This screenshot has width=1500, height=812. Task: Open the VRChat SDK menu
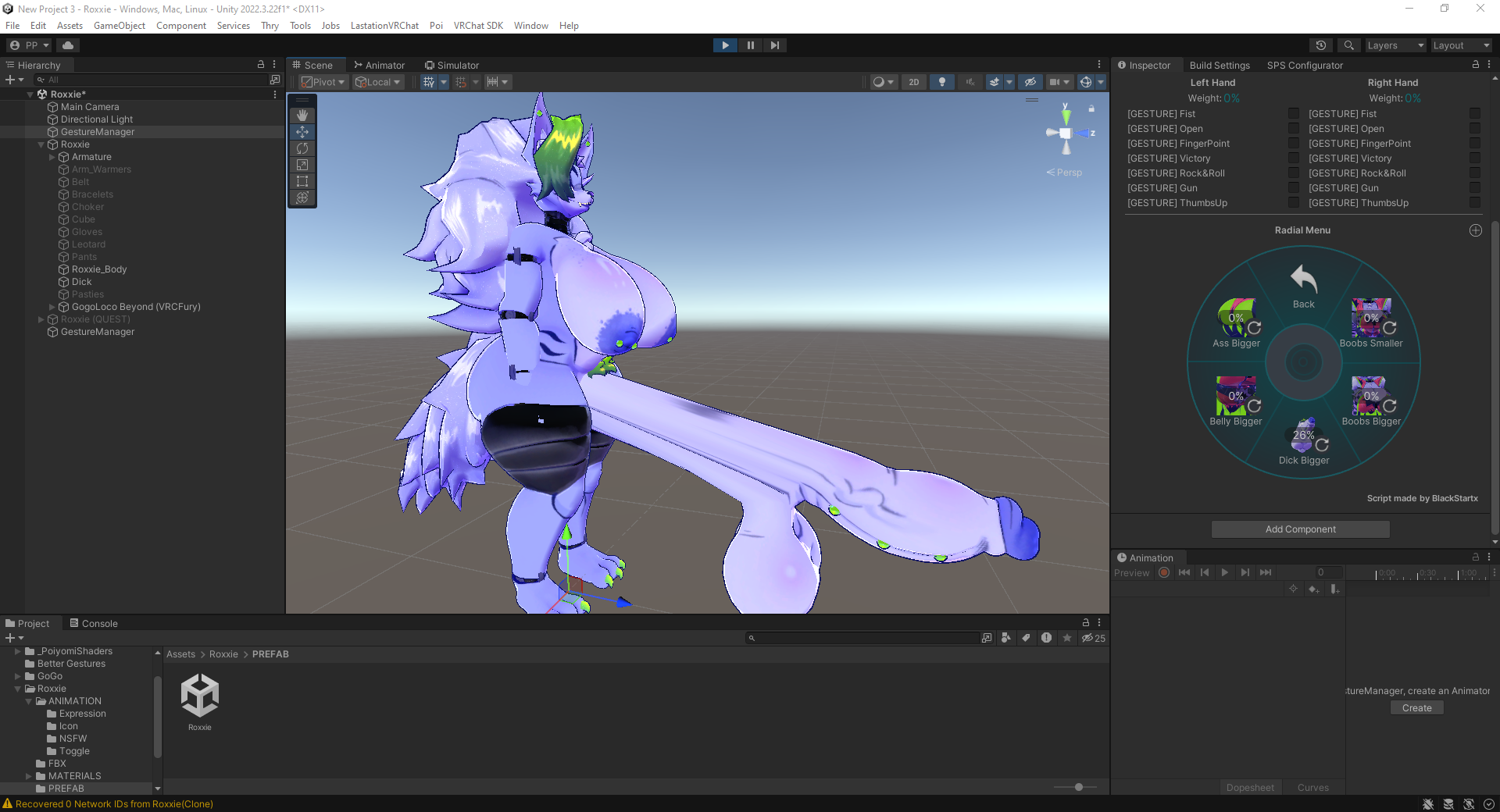pos(478,26)
